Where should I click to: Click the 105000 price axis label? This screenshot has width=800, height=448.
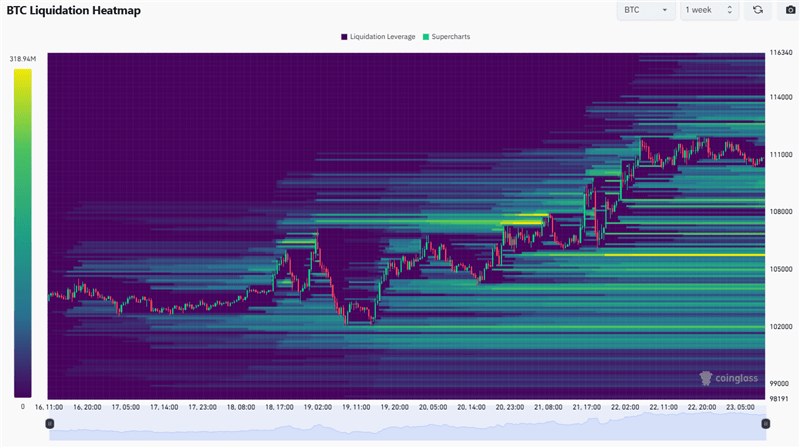pos(781,269)
